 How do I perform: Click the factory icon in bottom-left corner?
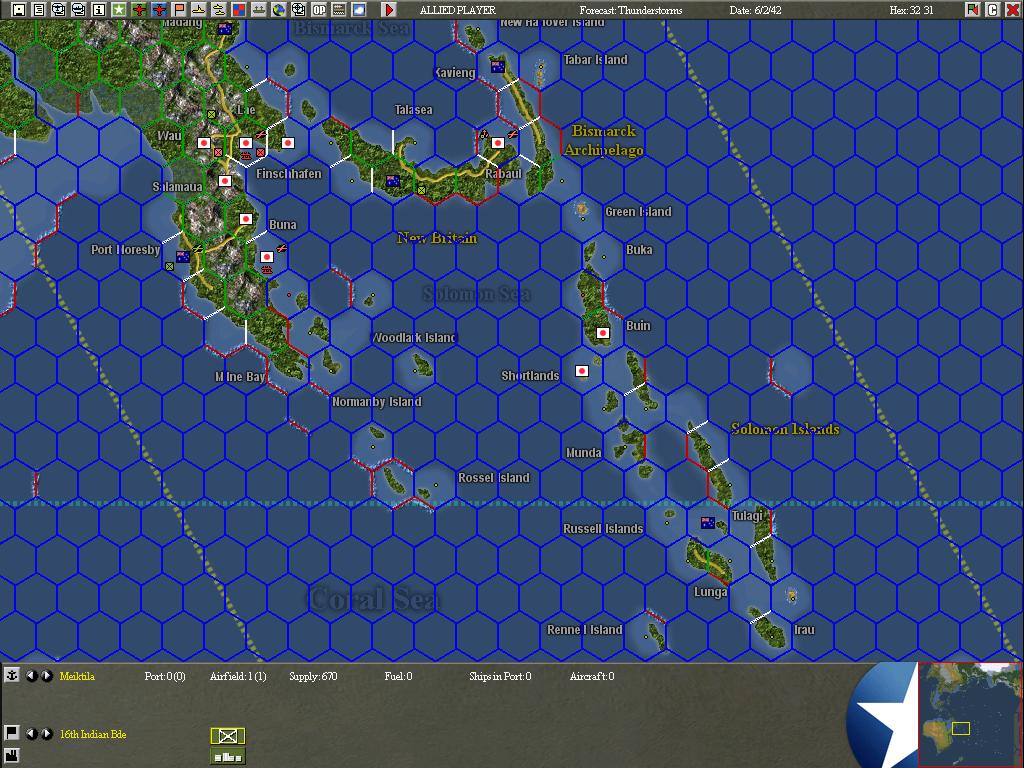point(12,756)
